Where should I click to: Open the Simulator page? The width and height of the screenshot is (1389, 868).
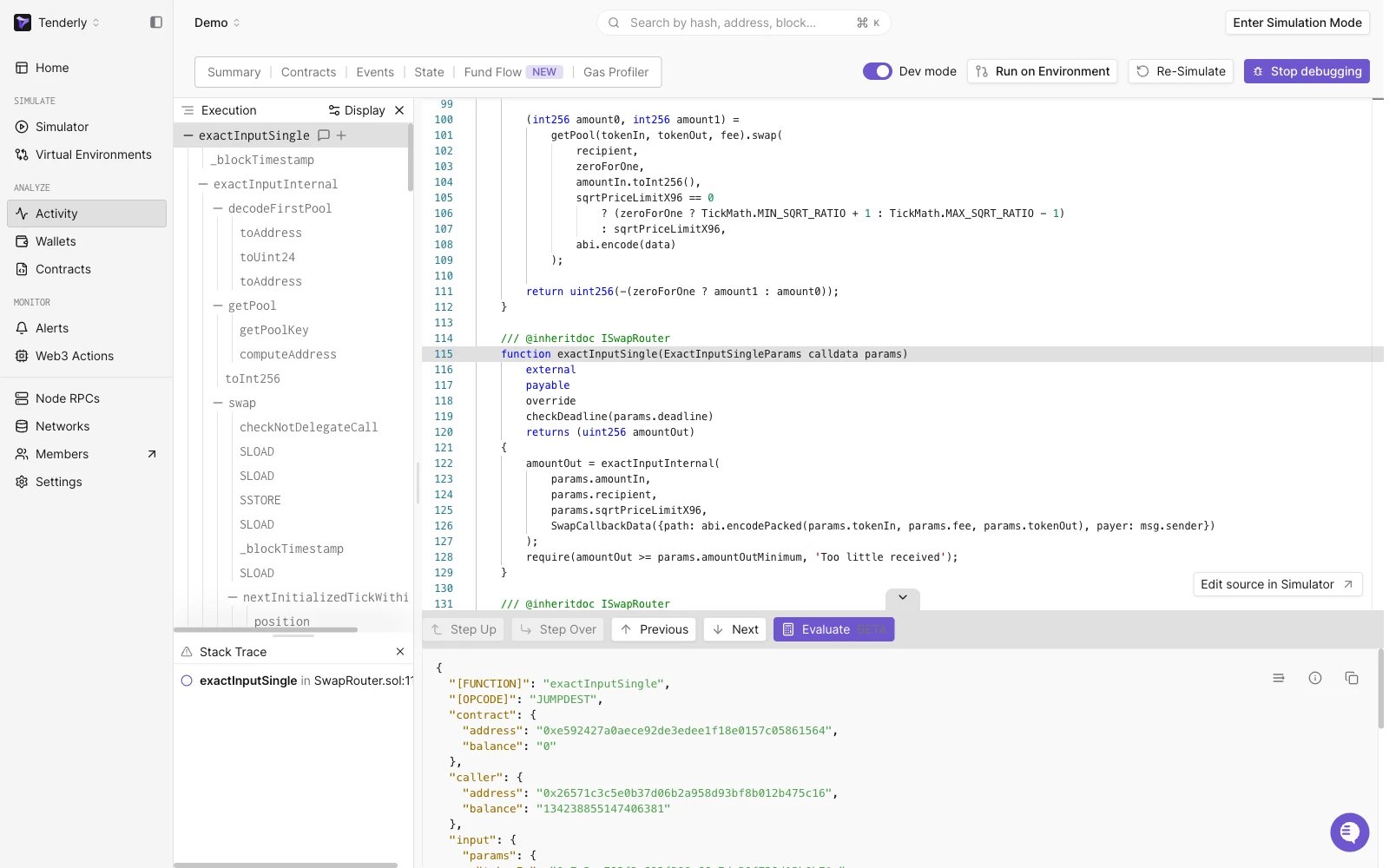(87, 127)
